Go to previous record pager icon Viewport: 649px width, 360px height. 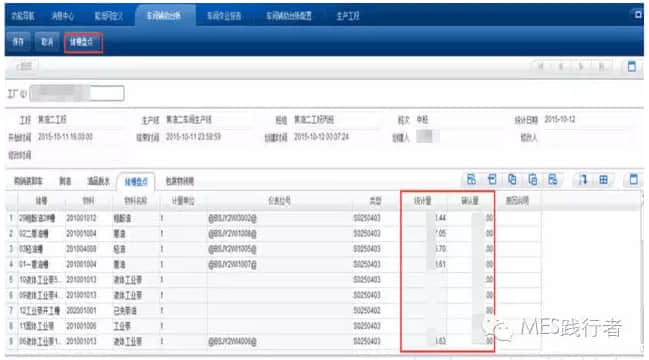point(561,67)
